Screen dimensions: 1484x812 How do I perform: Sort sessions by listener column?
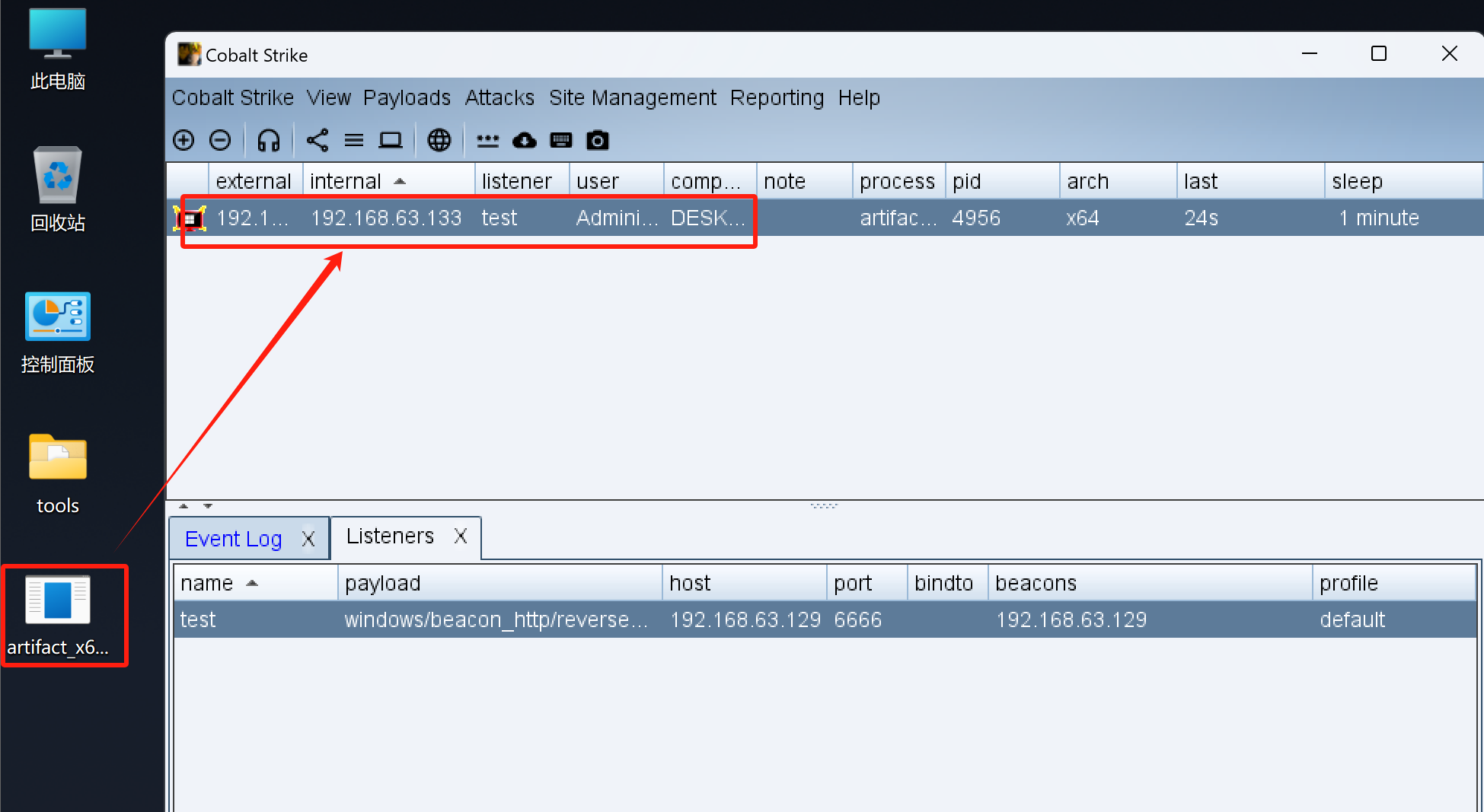point(522,181)
